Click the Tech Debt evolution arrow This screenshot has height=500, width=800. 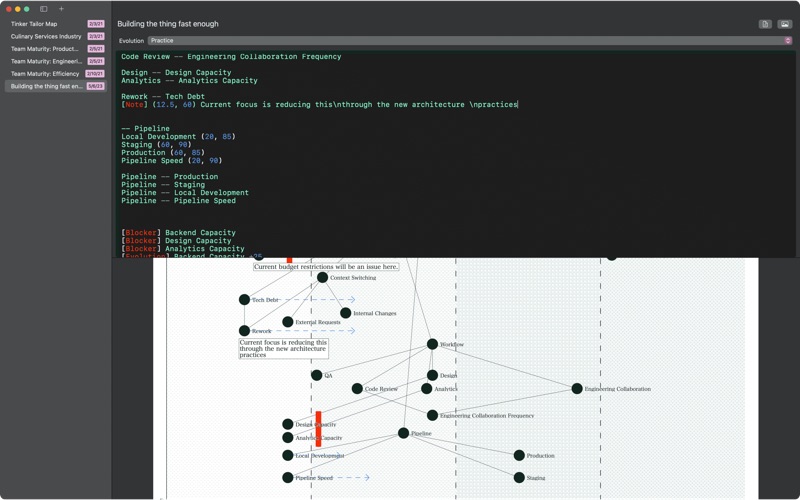318,299
